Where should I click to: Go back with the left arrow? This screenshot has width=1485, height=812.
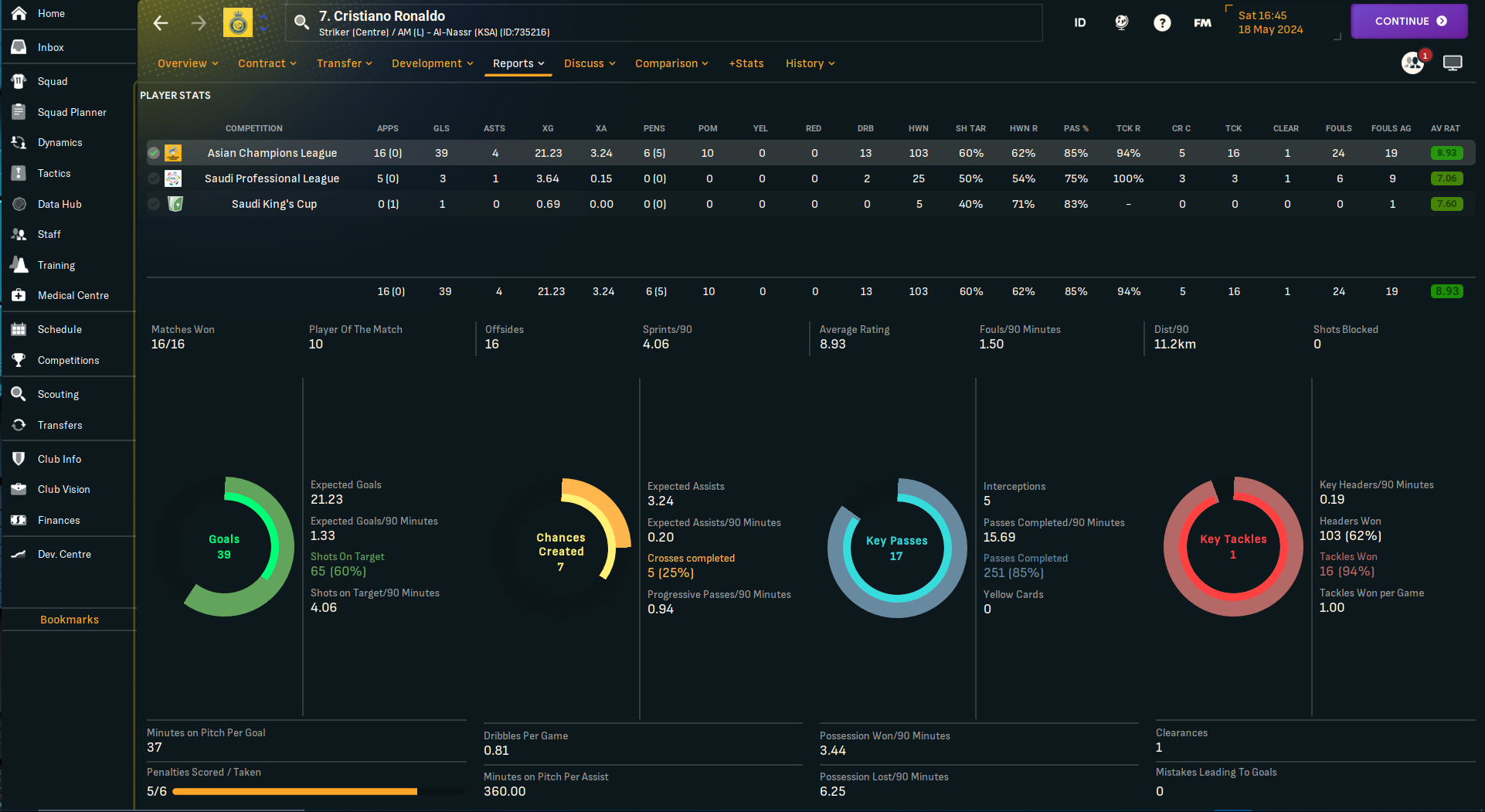coord(161,23)
